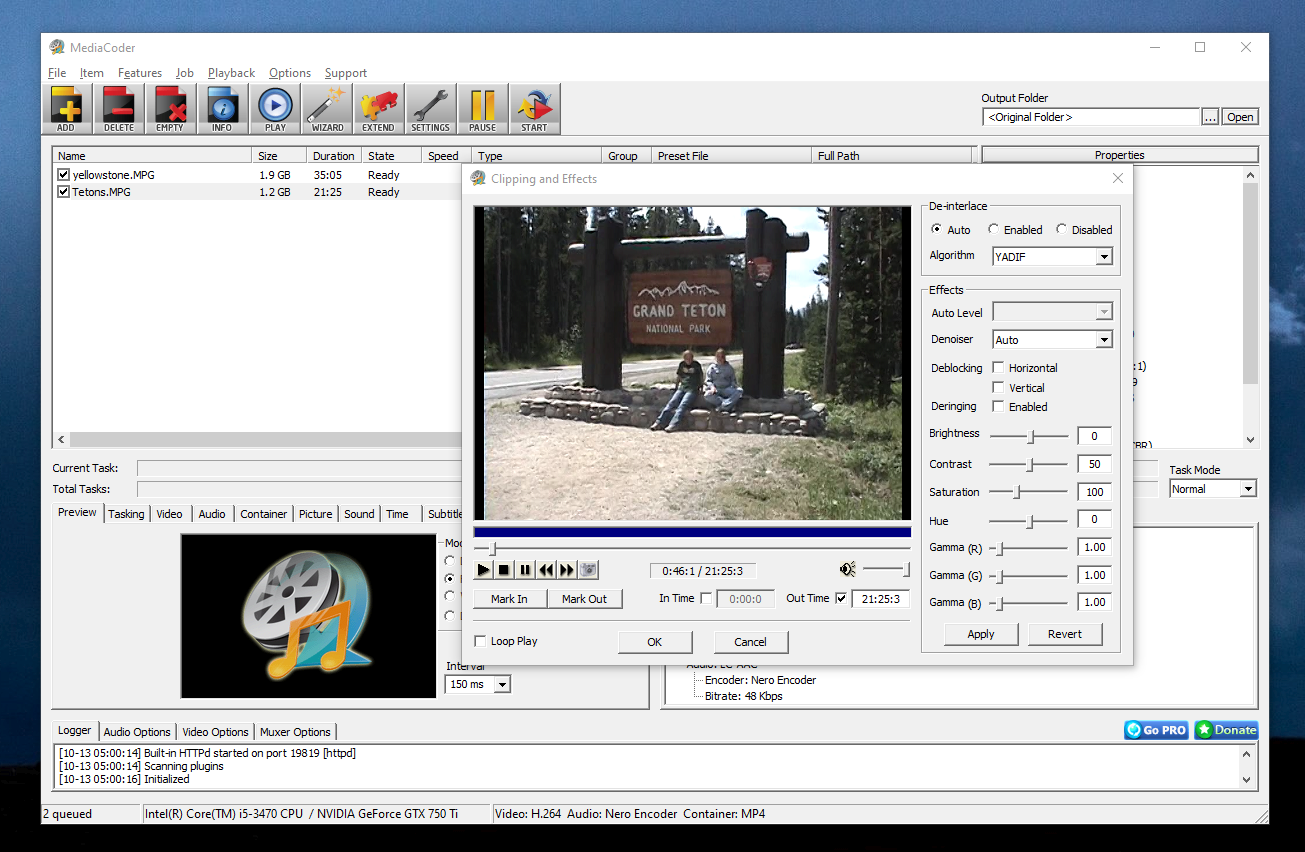The height and width of the screenshot is (852, 1305).
Task: Click the fast-forward button under the video
Action: click(567, 570)
